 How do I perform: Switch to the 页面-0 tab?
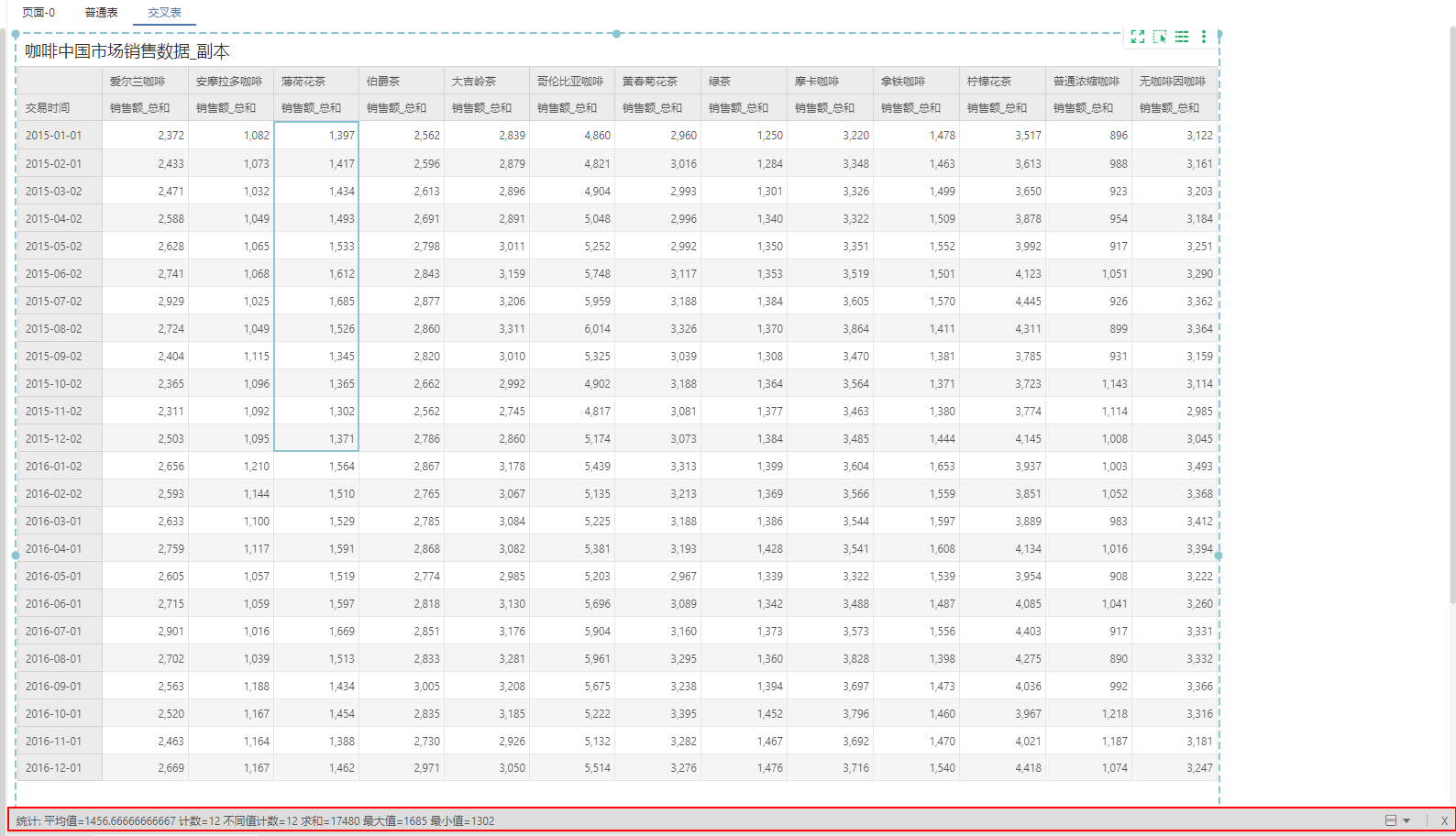pyautogui.click(x=39, y=13)
